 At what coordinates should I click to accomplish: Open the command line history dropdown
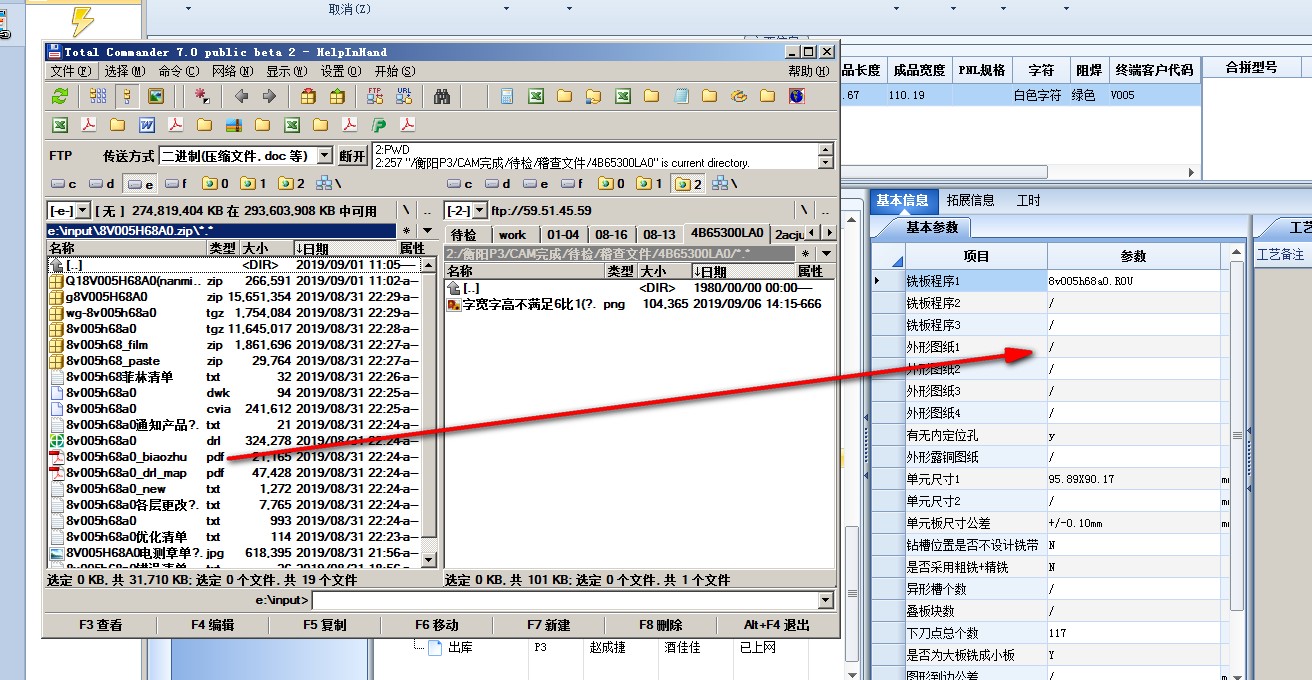[825, 601]
